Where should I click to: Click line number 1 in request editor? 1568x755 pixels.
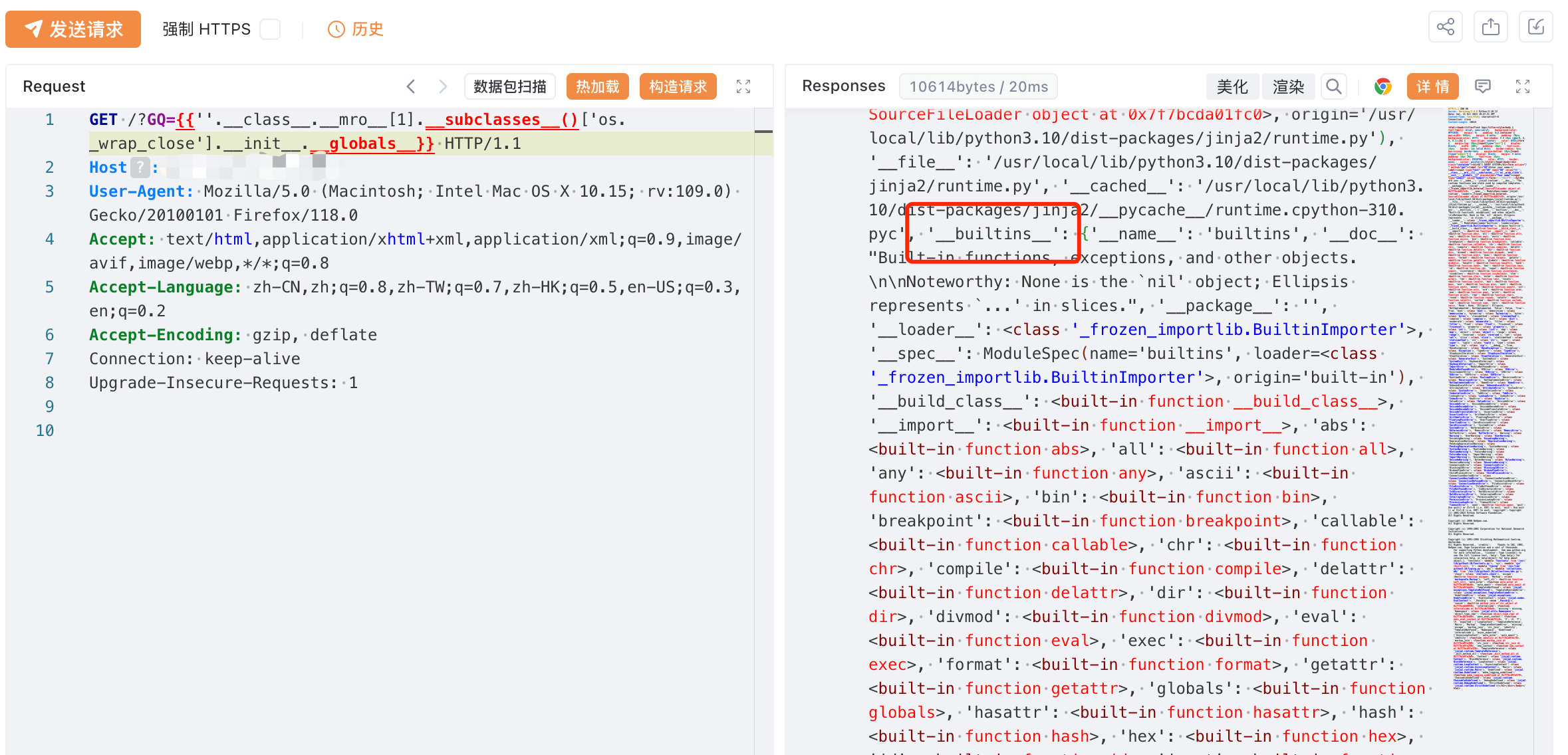pos(50,120)
